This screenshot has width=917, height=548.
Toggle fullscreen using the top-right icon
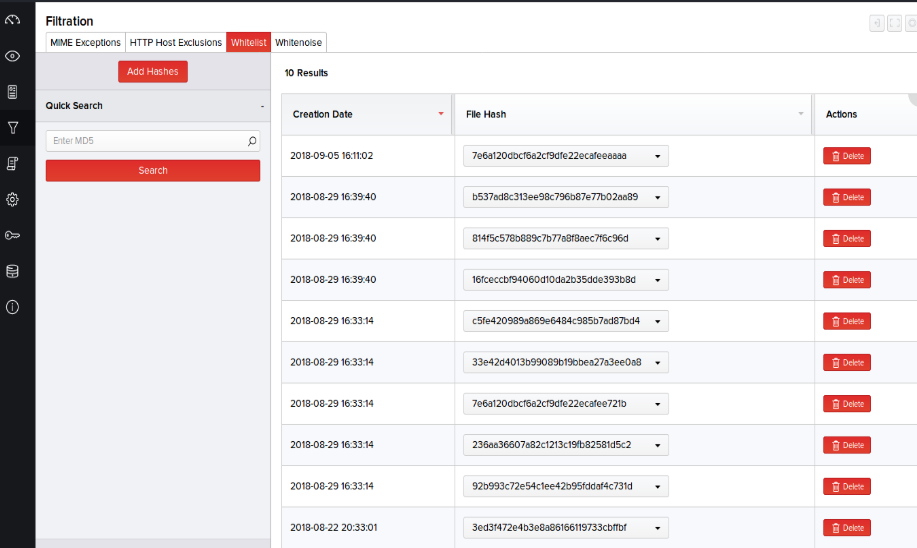pos(893,23)
